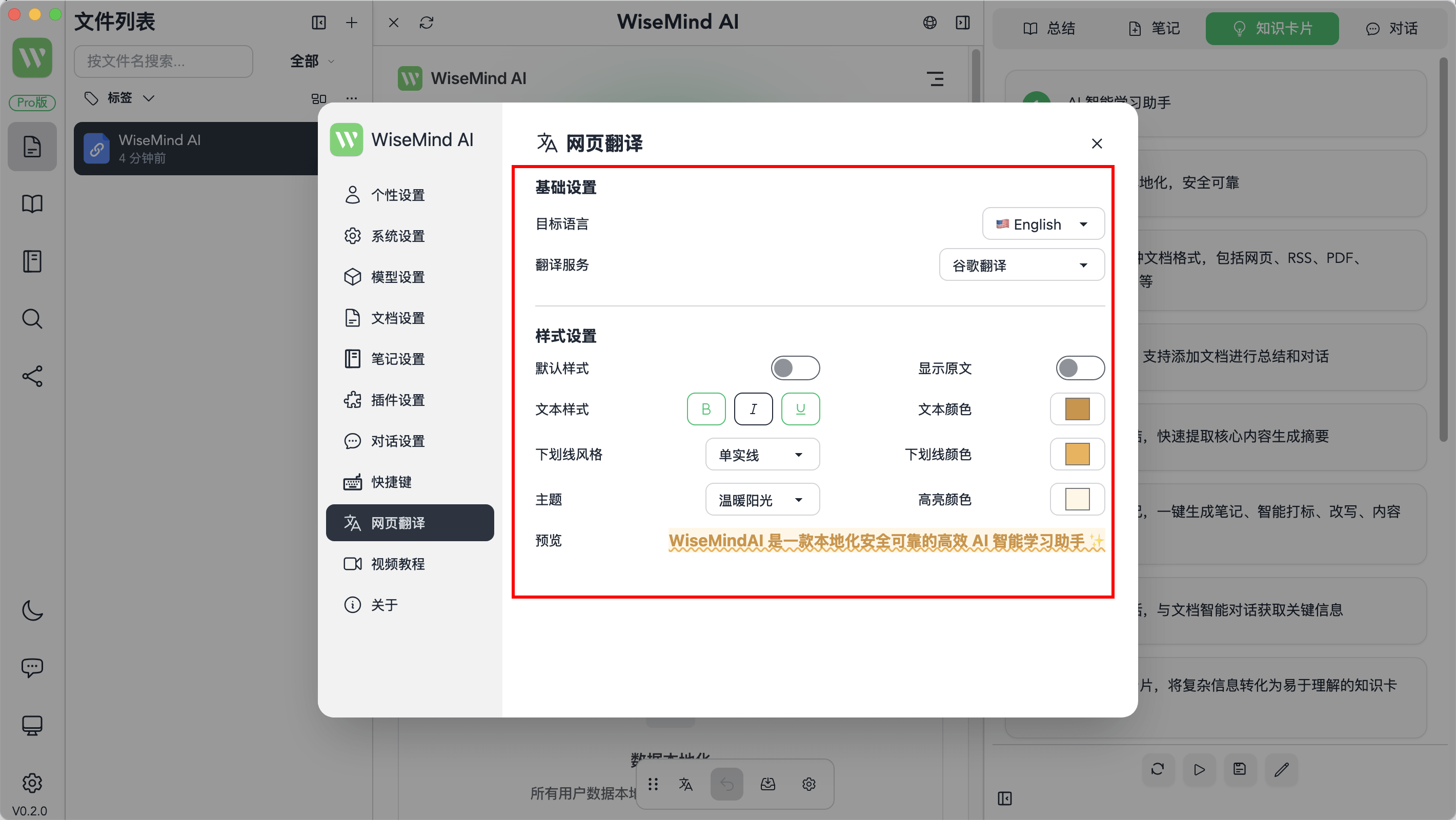Image resolution: width=1456 pixels, height=820 pixels.
Task: Switch to the 知识卡片 tab
Action: tap(1272, 28)
